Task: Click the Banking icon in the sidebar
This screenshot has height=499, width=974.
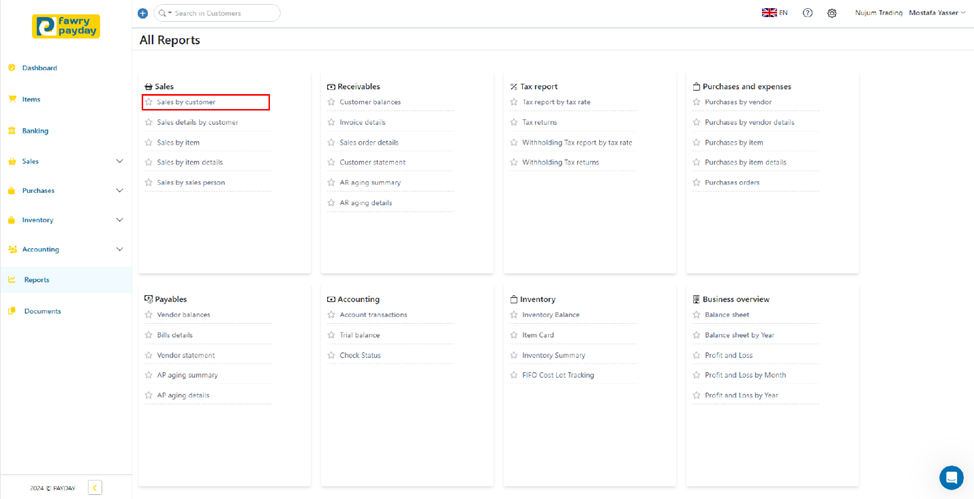Action: [12, 131]
